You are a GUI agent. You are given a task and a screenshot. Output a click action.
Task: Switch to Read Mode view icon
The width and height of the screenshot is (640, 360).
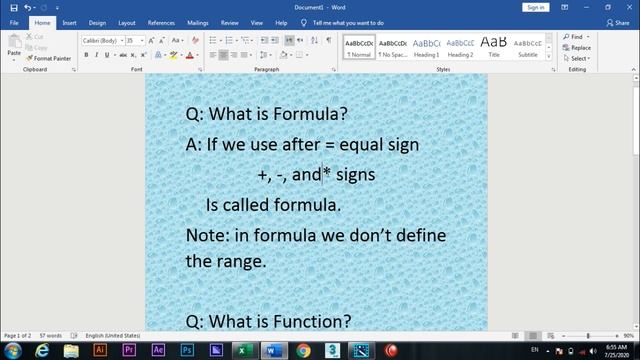tap(515, 336)
